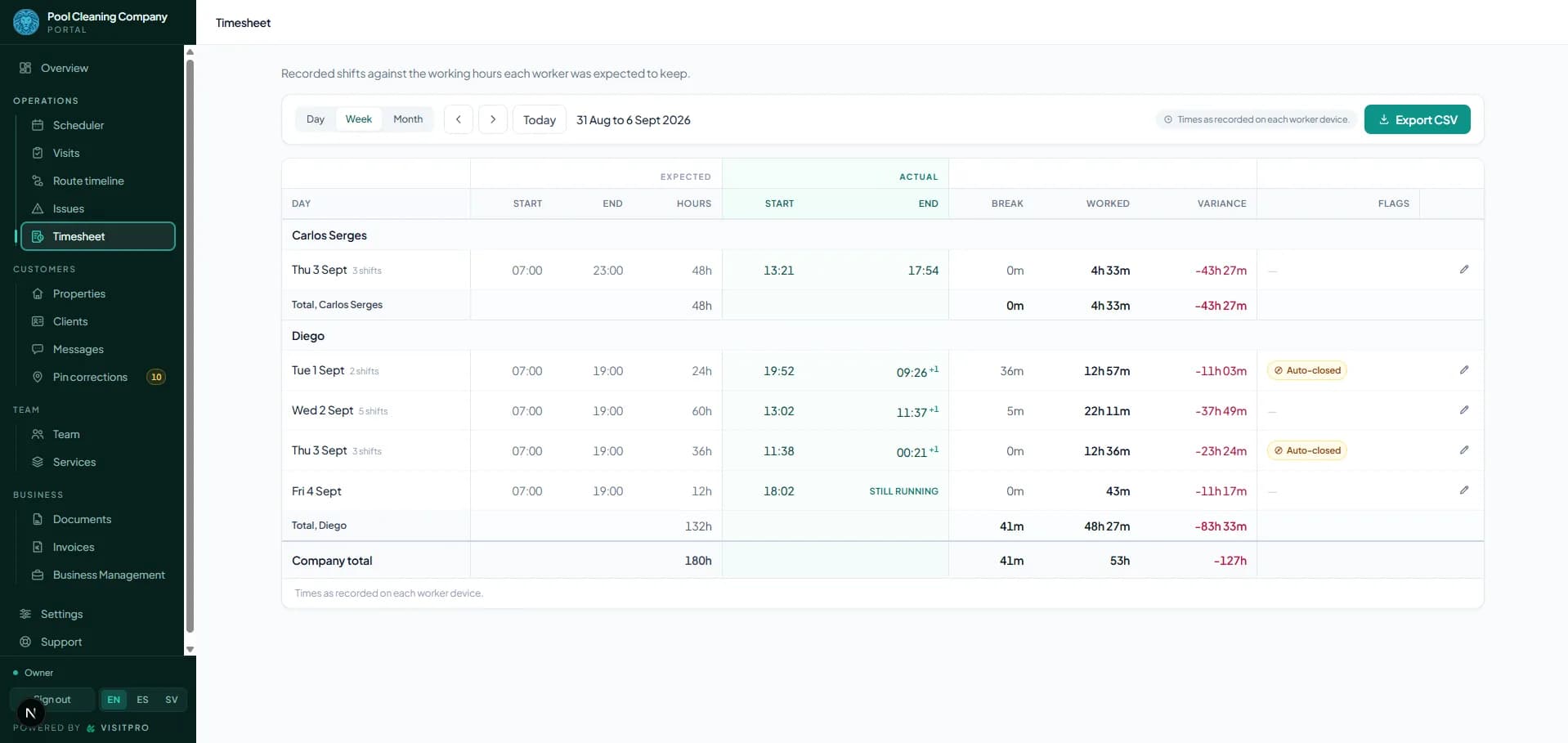Click the Invoices icon in sidebar
1568x743 pixels.
click(38, 547)
